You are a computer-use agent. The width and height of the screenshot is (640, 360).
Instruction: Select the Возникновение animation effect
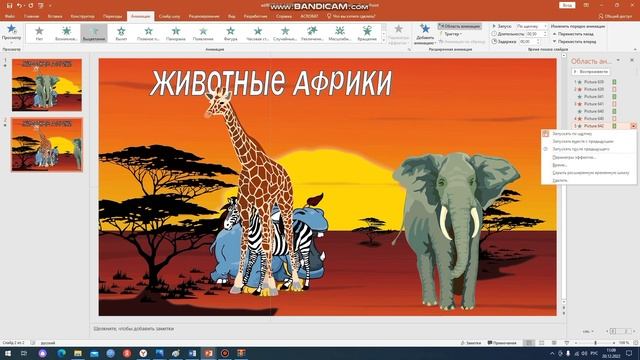(x=66, y=33)
